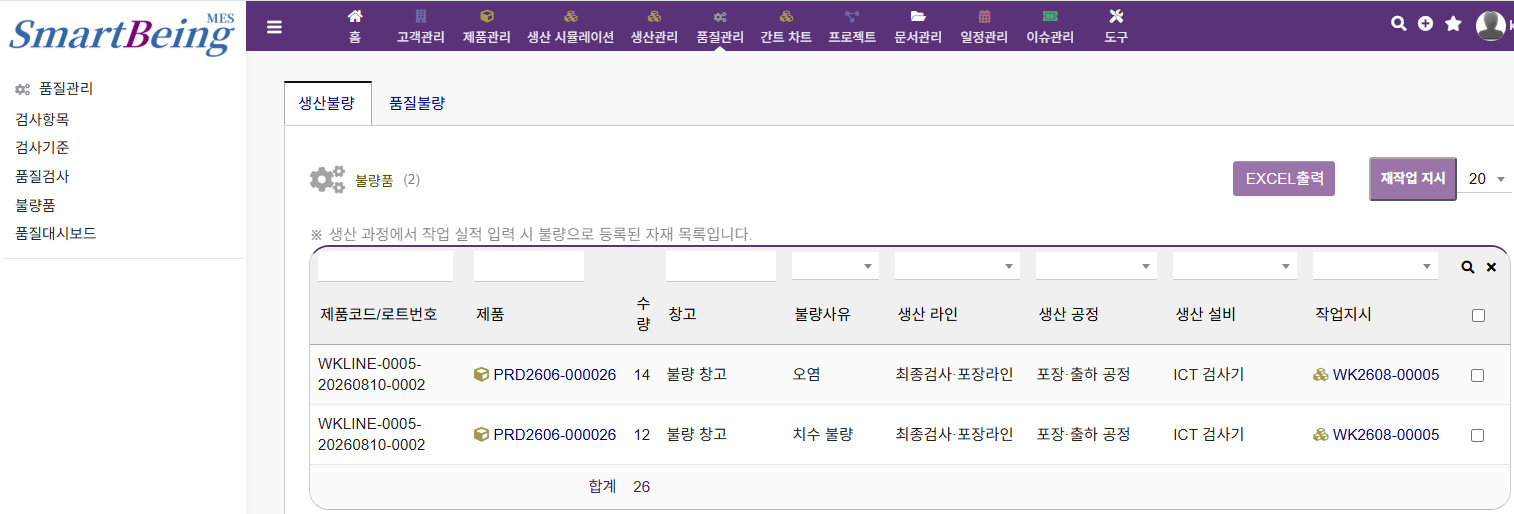Open PRD2606-000026 link in 치수 불량 row
Image resolution: width=1514 pixels, height=514 pixels.
click(x=555, y=435)
